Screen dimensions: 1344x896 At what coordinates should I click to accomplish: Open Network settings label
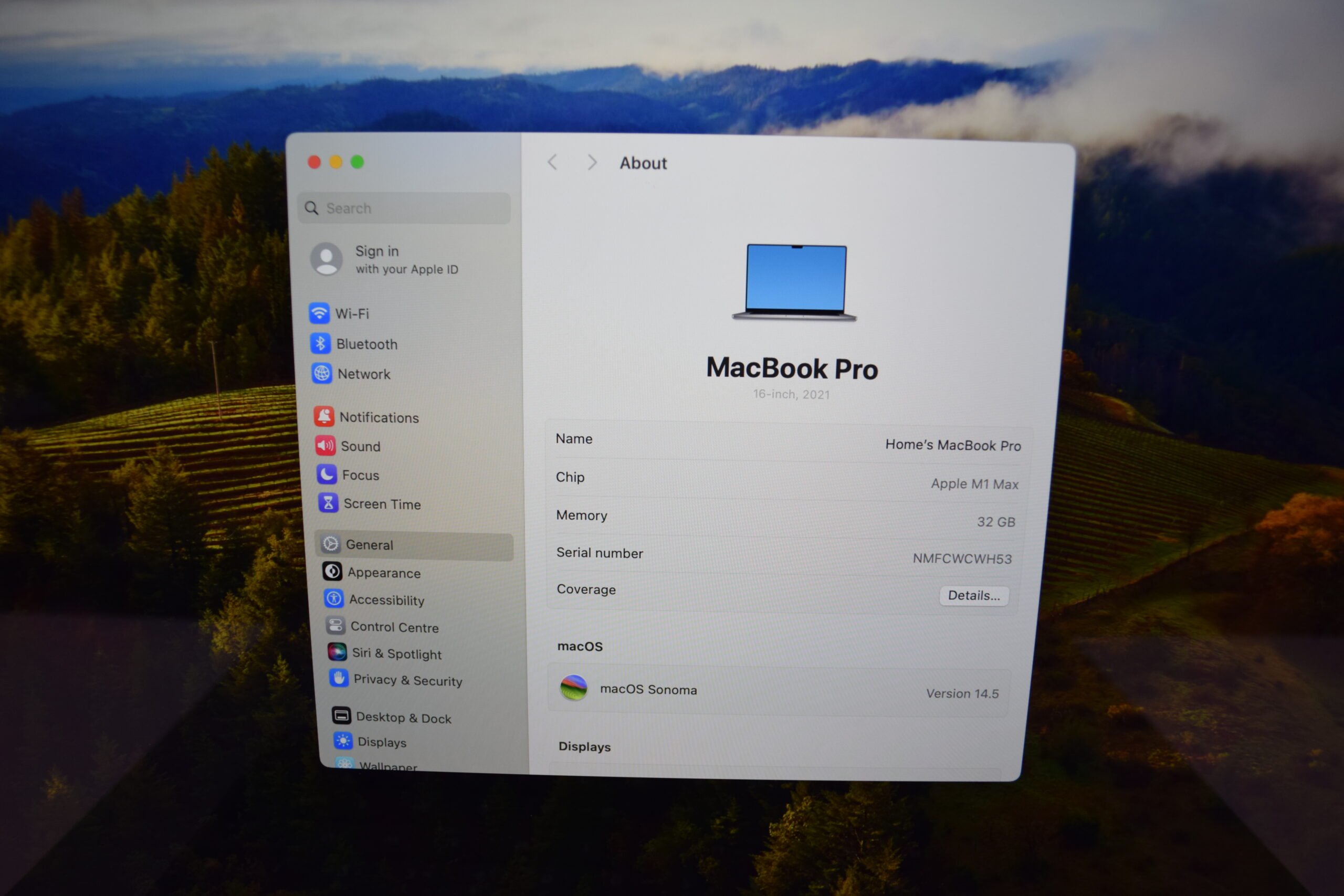pos(364,374)
